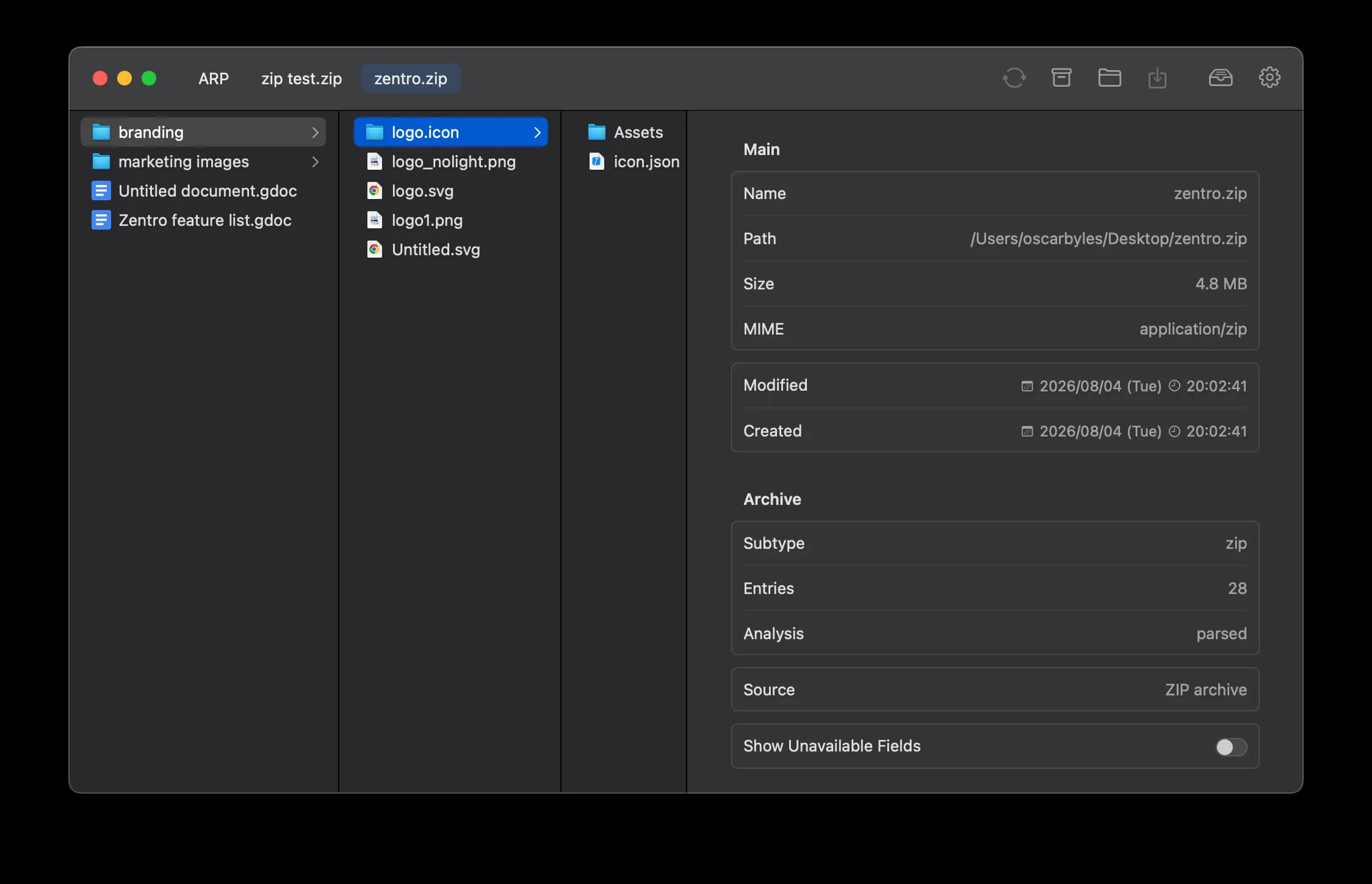
Task: Select the marketing images row
Action: pos(203,161)
